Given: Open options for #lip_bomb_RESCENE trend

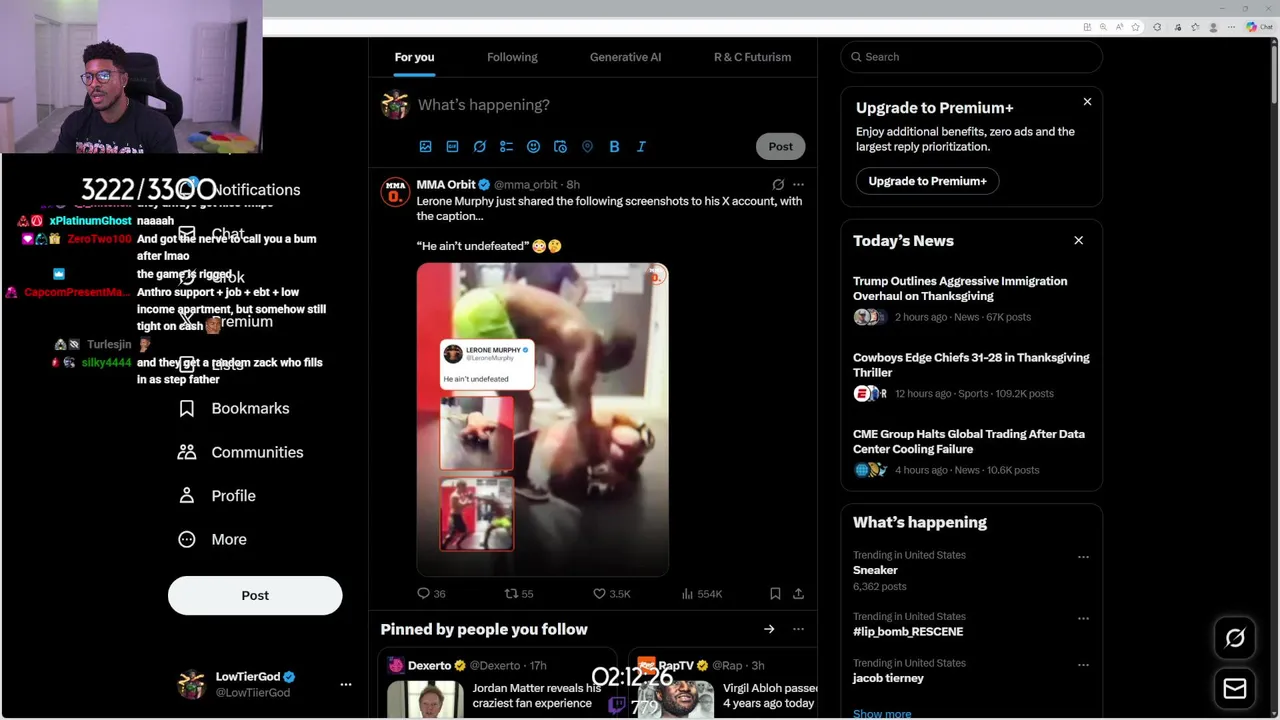Looking at the screenshot, I should click(x=1083, y=618).
